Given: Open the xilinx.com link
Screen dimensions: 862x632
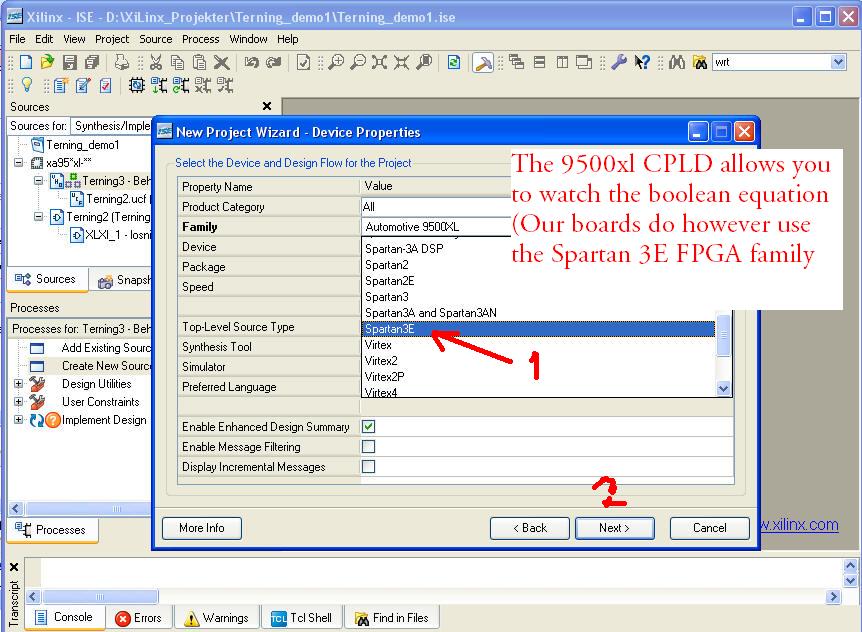Looking at the screenshot, I should [x=799, y=524].
